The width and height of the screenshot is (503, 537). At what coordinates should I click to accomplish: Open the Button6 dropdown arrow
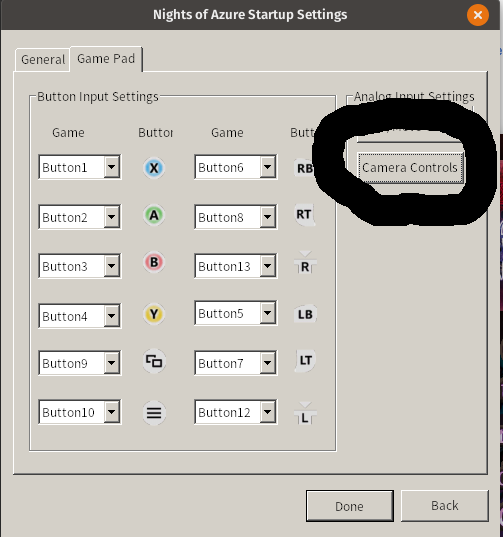pyautogui.click(x=268, y=167)
